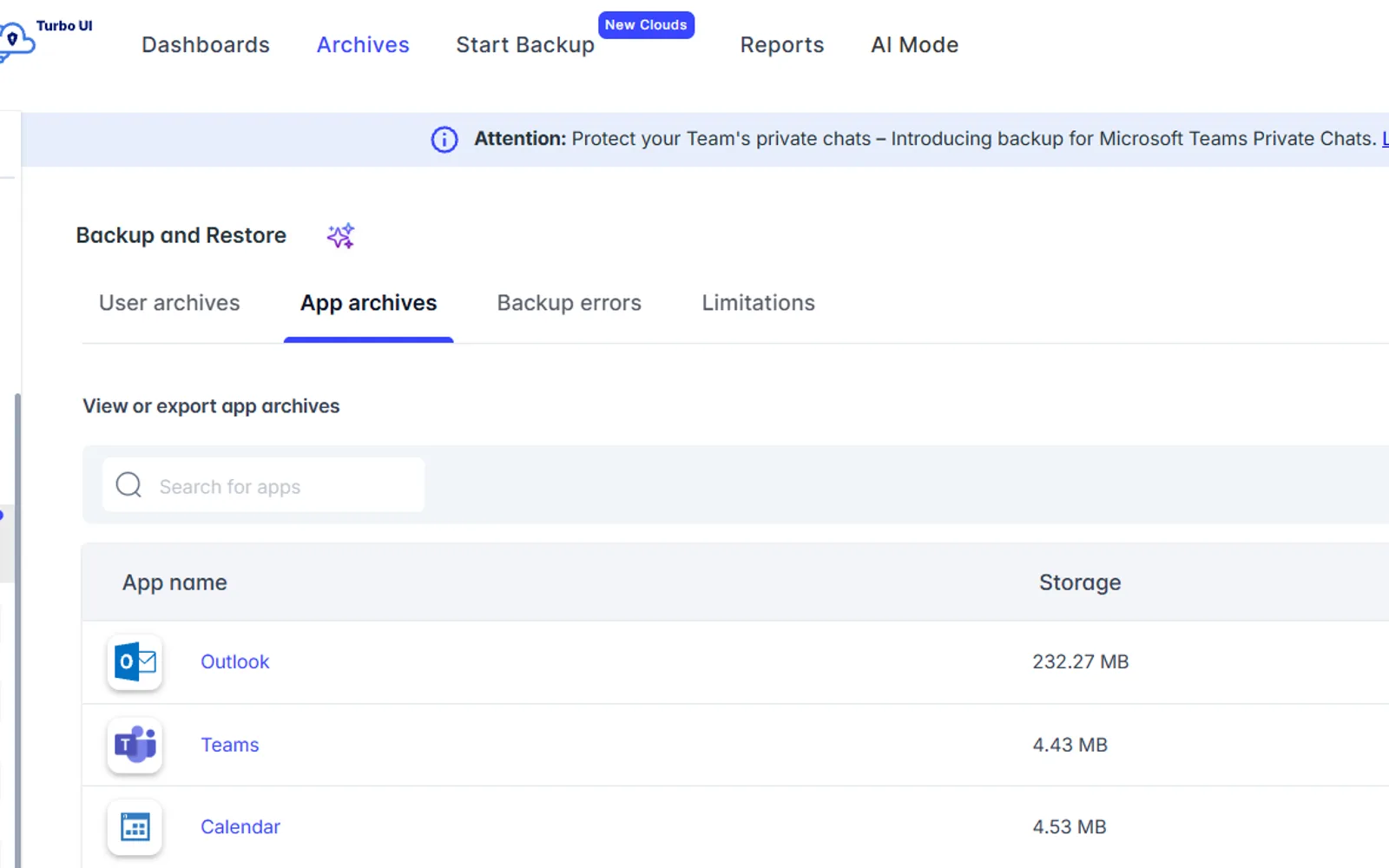
Task: Click the Calendar app icon
Action: 135,827
